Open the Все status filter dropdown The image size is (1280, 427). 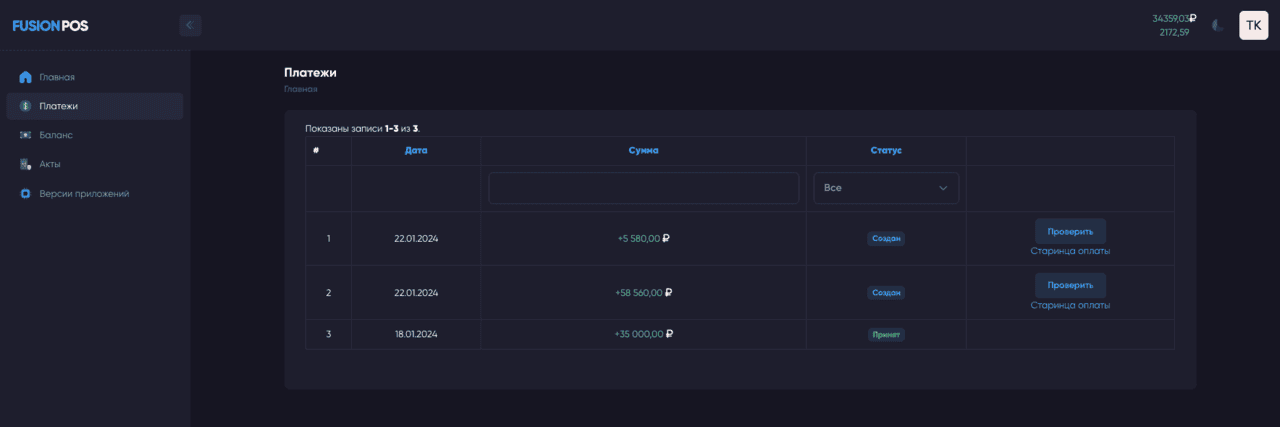(x=886, y=188)
